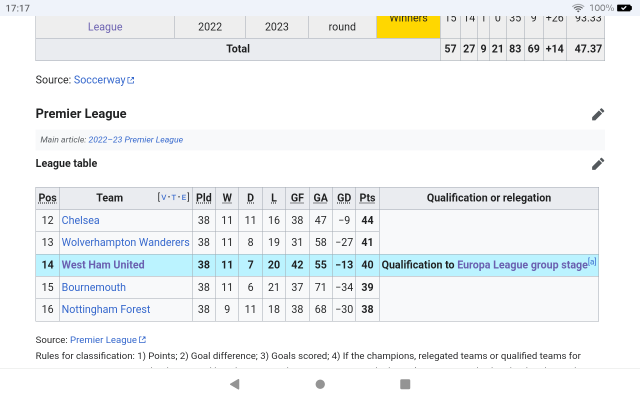Tap the Pts column header abbreviation
The height and width of the screenshot is (400, 640).
368,198
